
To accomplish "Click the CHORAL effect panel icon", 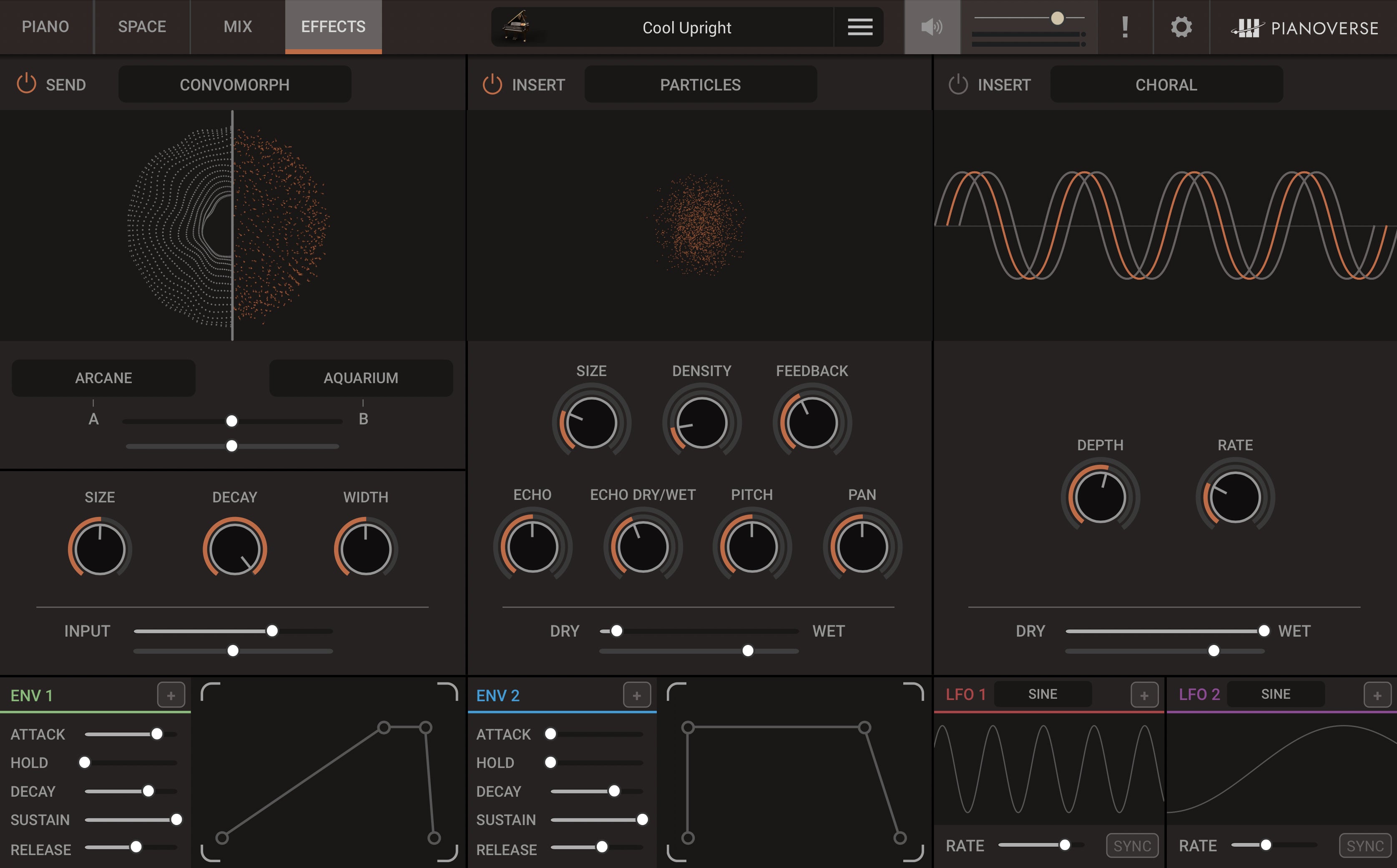I will [954, 84].
